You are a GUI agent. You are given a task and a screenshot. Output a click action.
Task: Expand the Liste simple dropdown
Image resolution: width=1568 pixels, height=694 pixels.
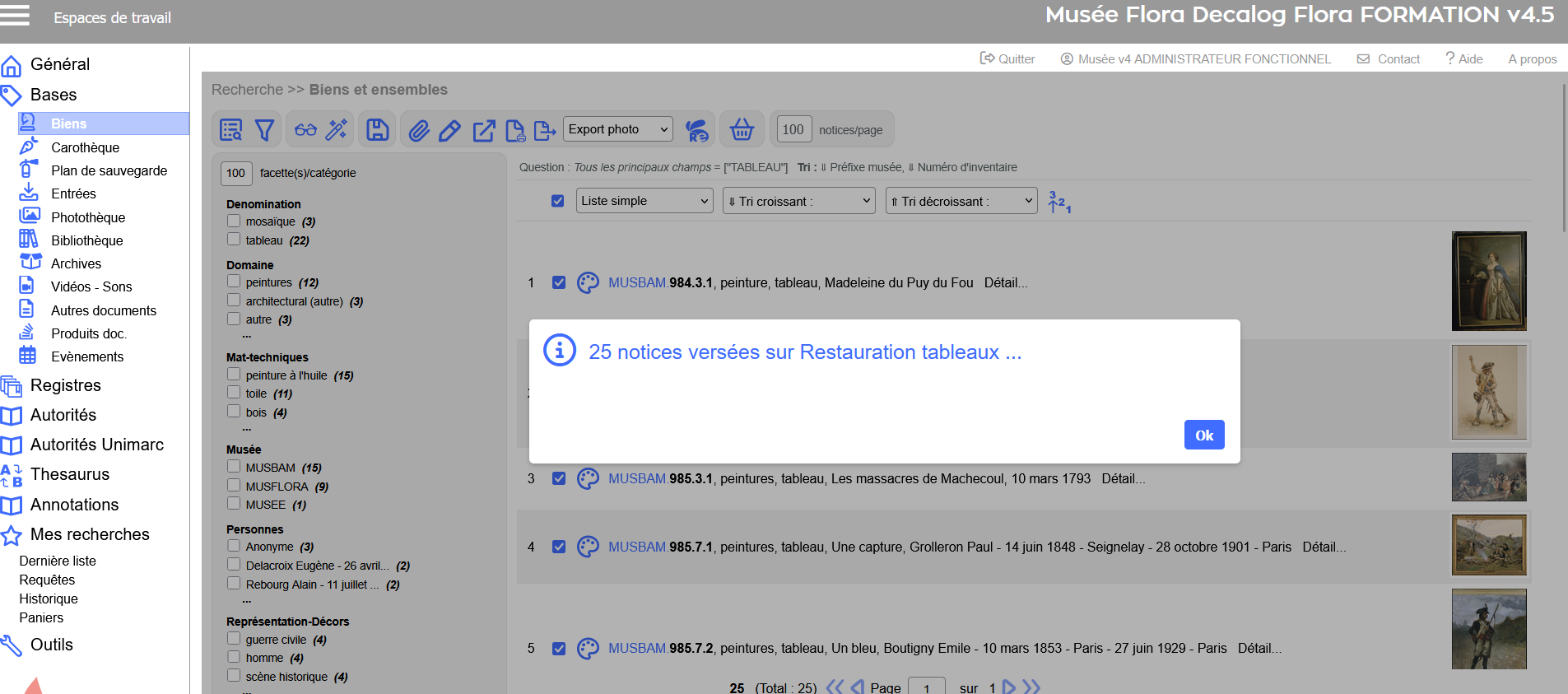(644, 201)
